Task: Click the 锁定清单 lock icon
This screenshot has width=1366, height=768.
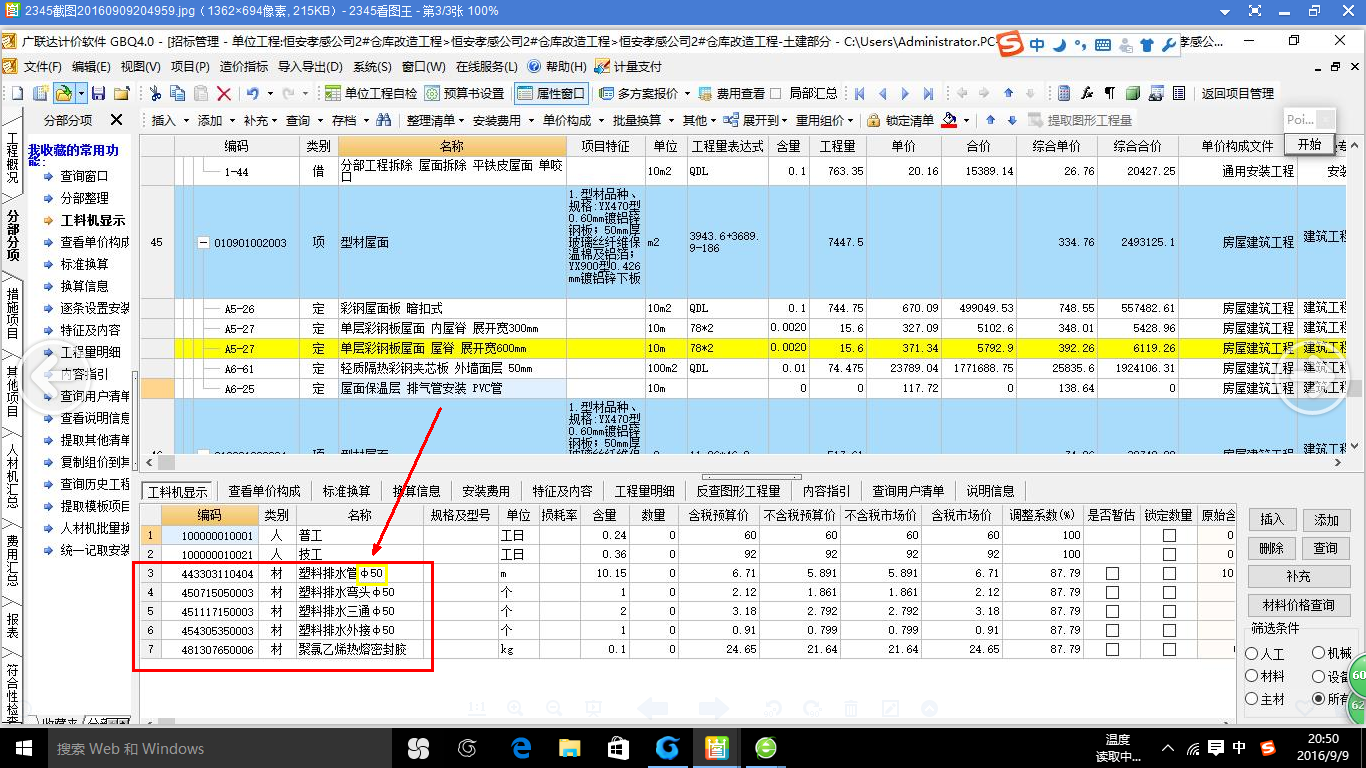Action: point(874,120)
